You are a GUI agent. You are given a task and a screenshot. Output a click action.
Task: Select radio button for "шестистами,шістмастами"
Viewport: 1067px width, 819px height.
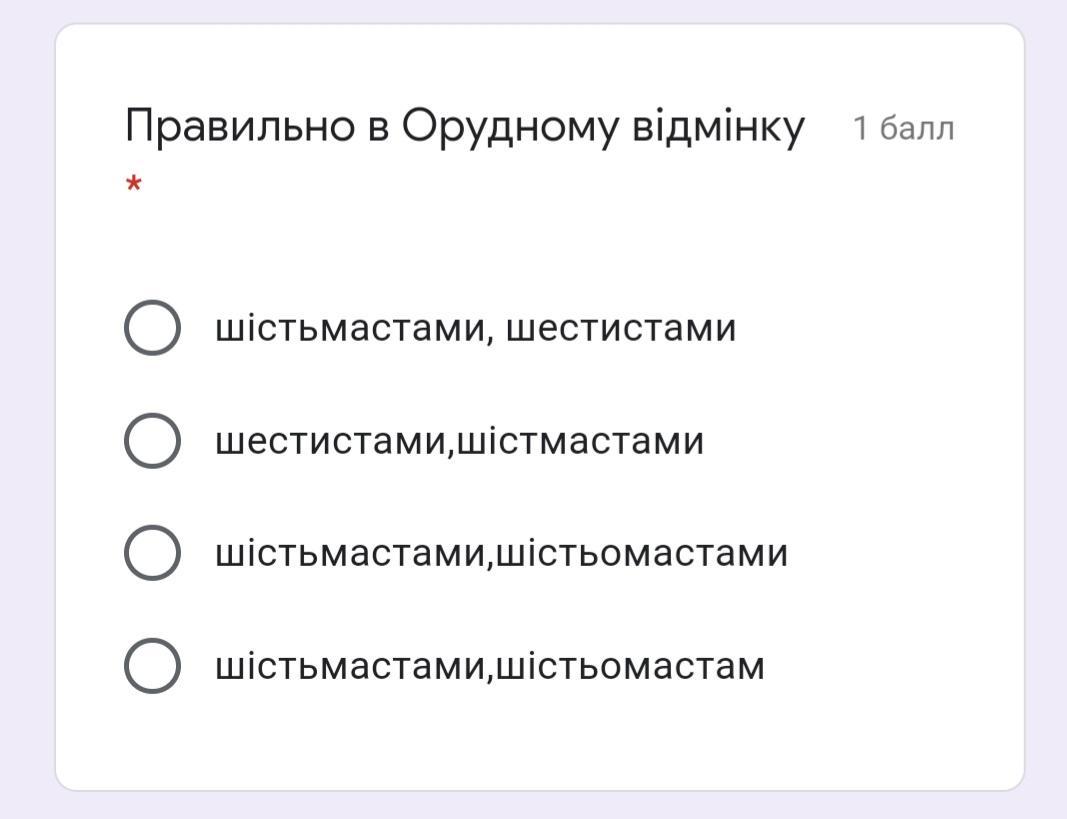point(152,441)
